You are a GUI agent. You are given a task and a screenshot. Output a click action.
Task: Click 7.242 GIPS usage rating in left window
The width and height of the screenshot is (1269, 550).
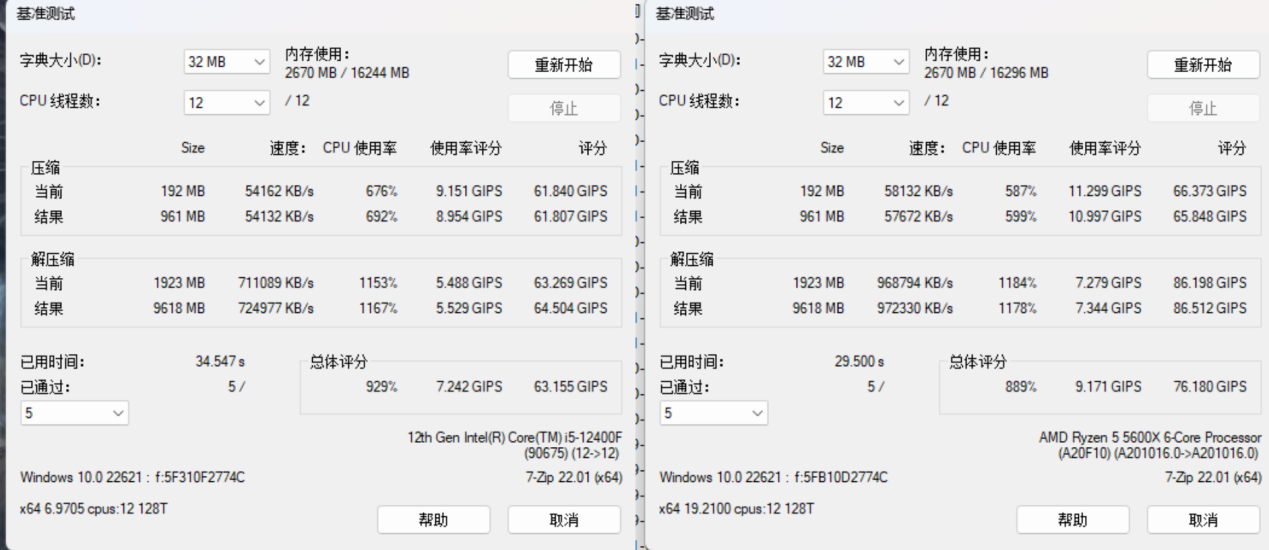click(468, 387)
